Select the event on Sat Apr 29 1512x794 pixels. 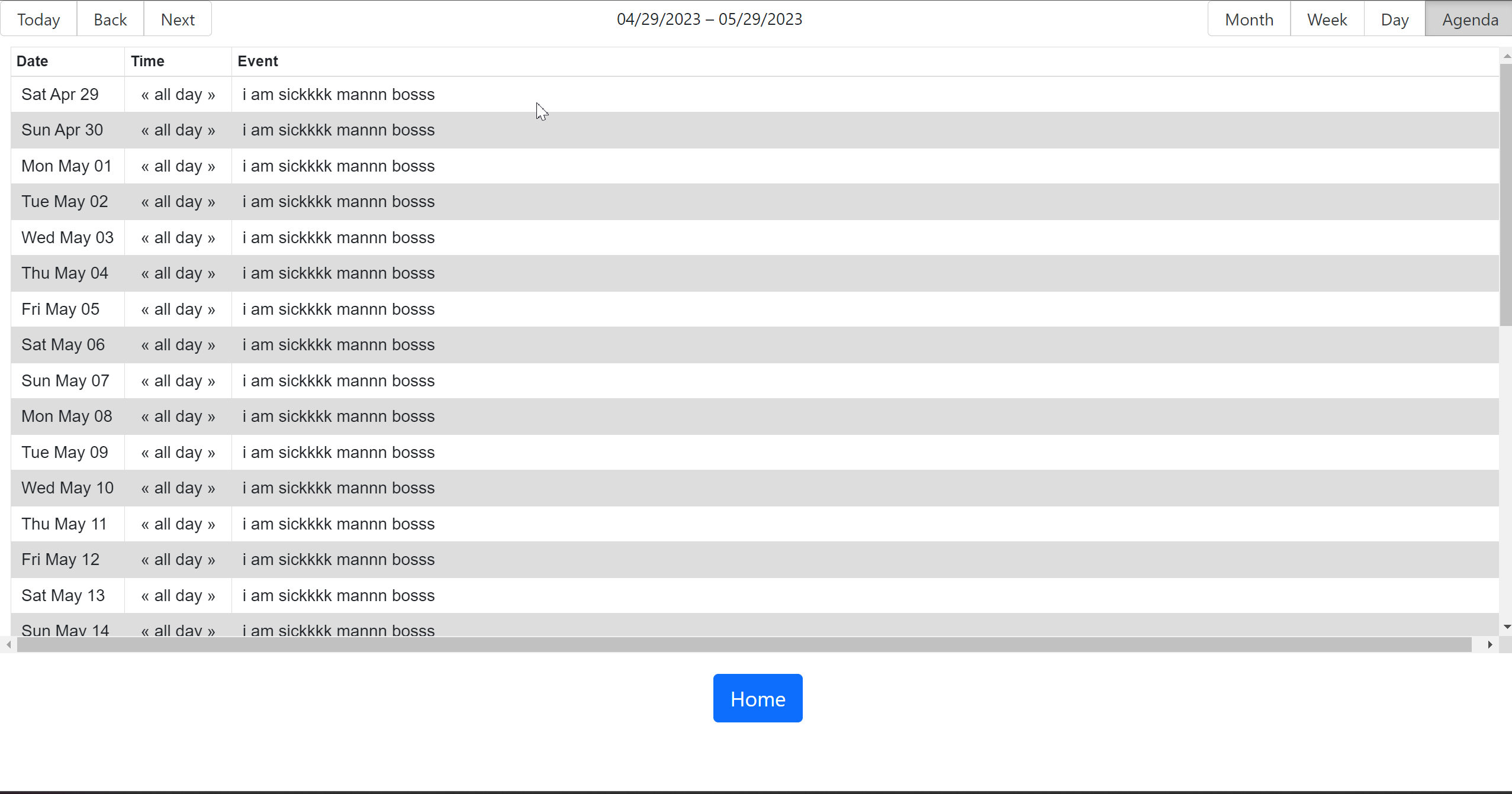coord(337,94)
